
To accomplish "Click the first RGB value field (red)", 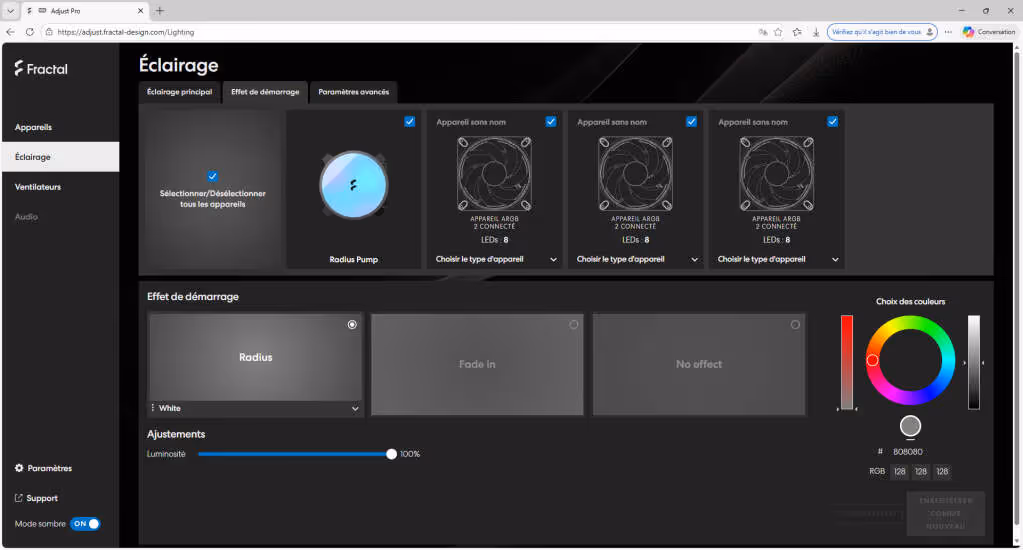I will click(900, 471).
